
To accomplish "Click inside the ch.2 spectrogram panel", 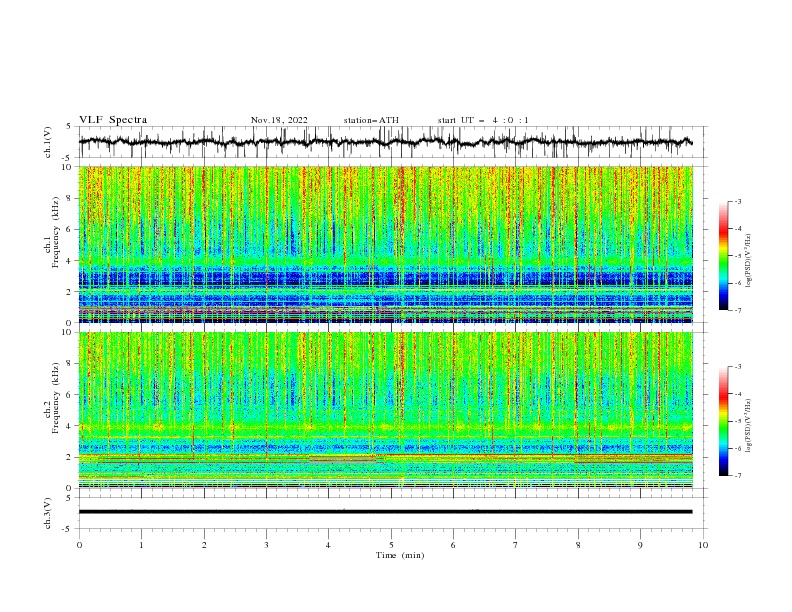I will [x=385, y=410].
